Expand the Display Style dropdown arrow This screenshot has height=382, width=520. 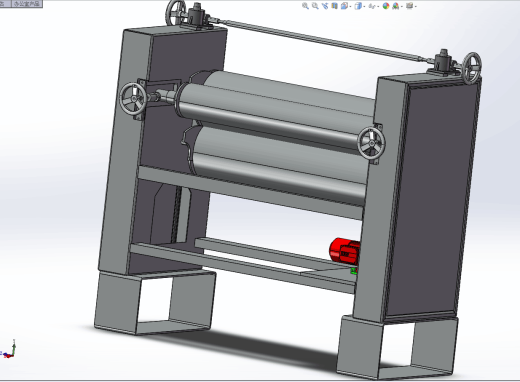364,6
